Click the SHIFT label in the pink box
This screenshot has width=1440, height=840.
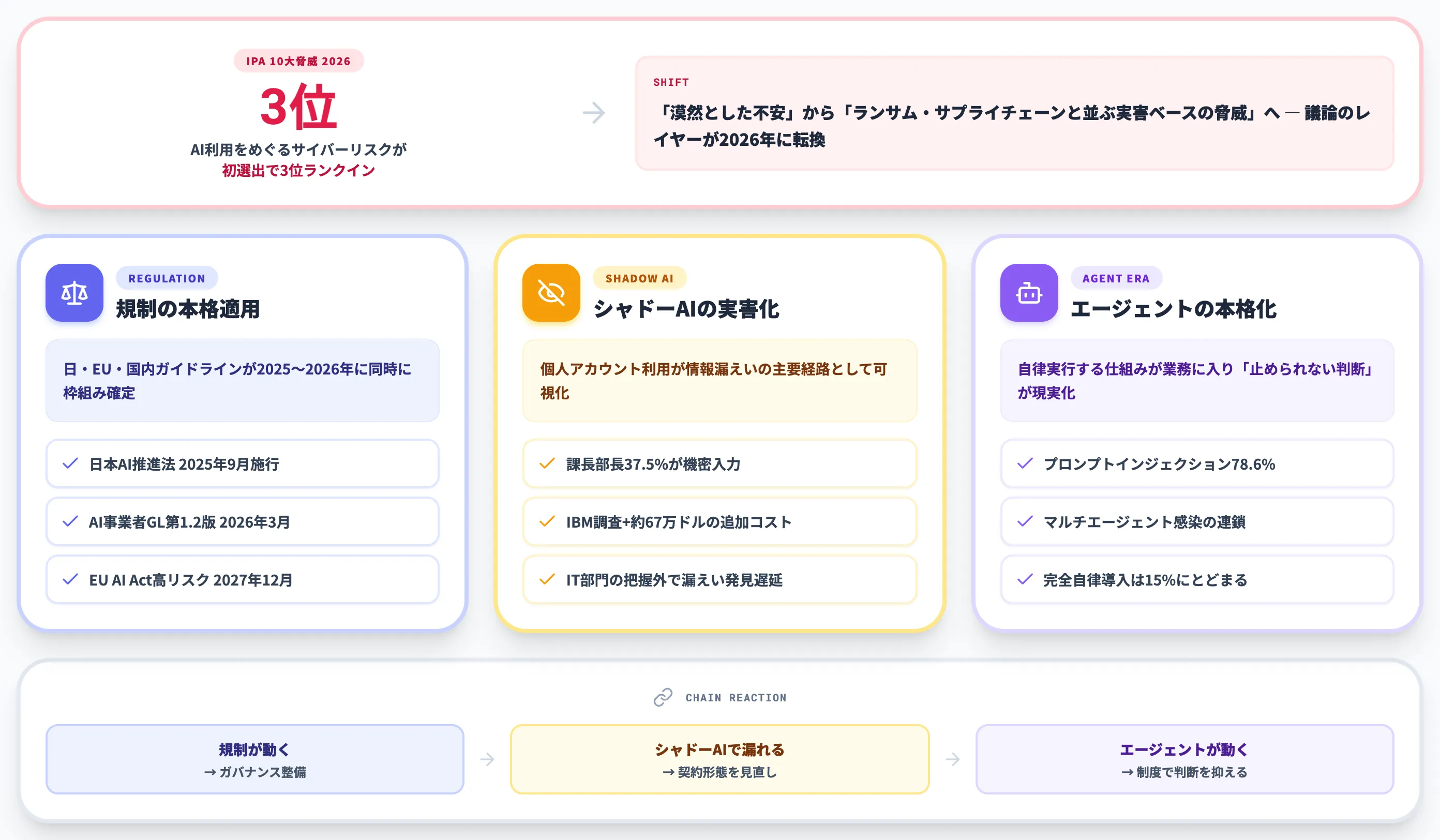click(x=671, y=82)
